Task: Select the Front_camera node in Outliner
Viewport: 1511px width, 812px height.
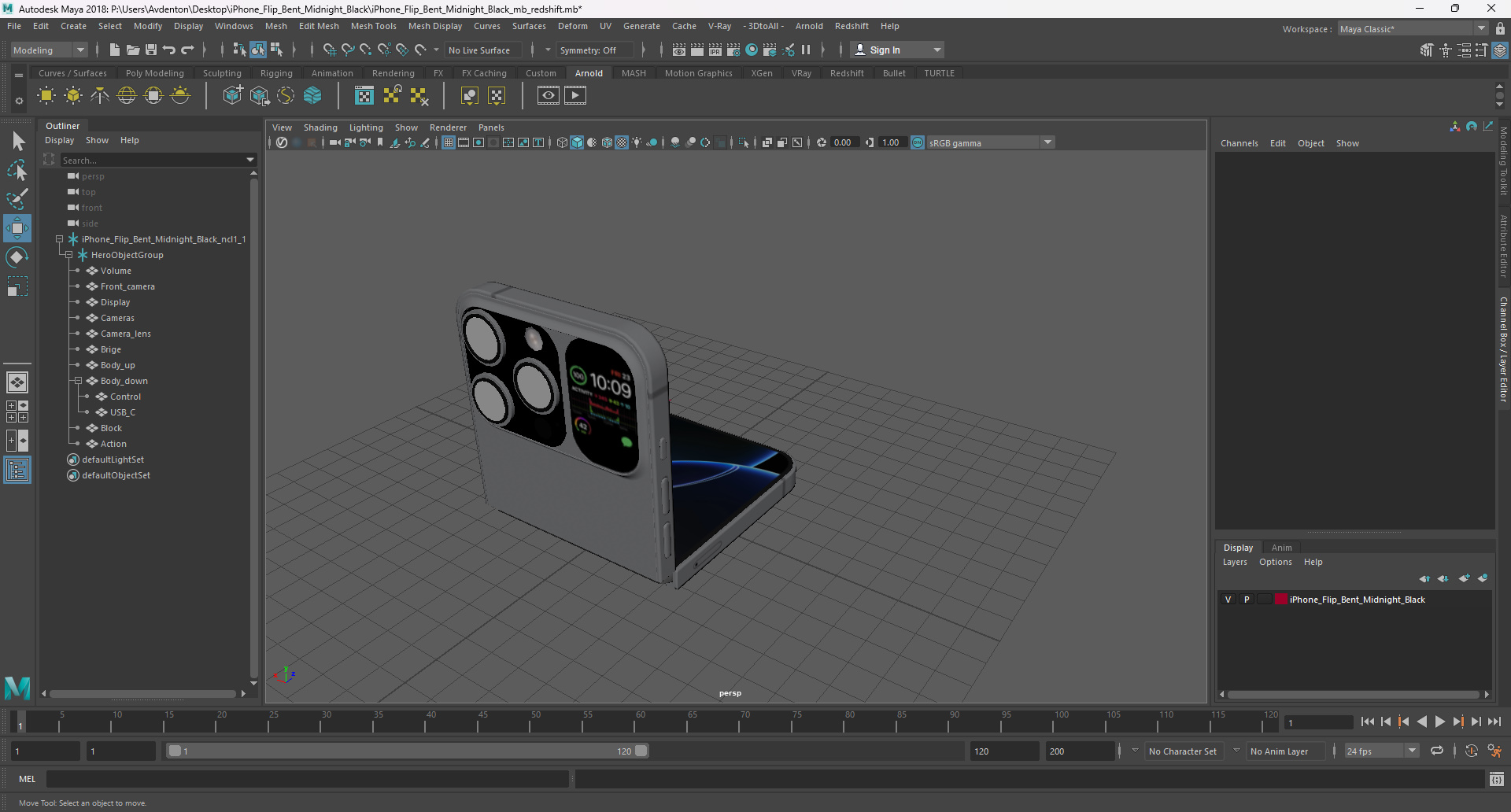Action: click(x=127, y=286)
